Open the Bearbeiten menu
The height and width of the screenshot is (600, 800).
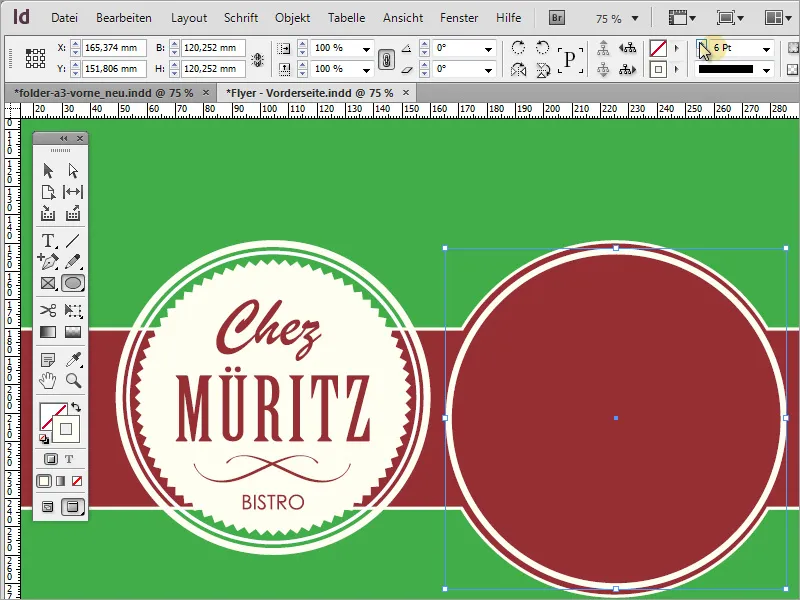point(124,18)
